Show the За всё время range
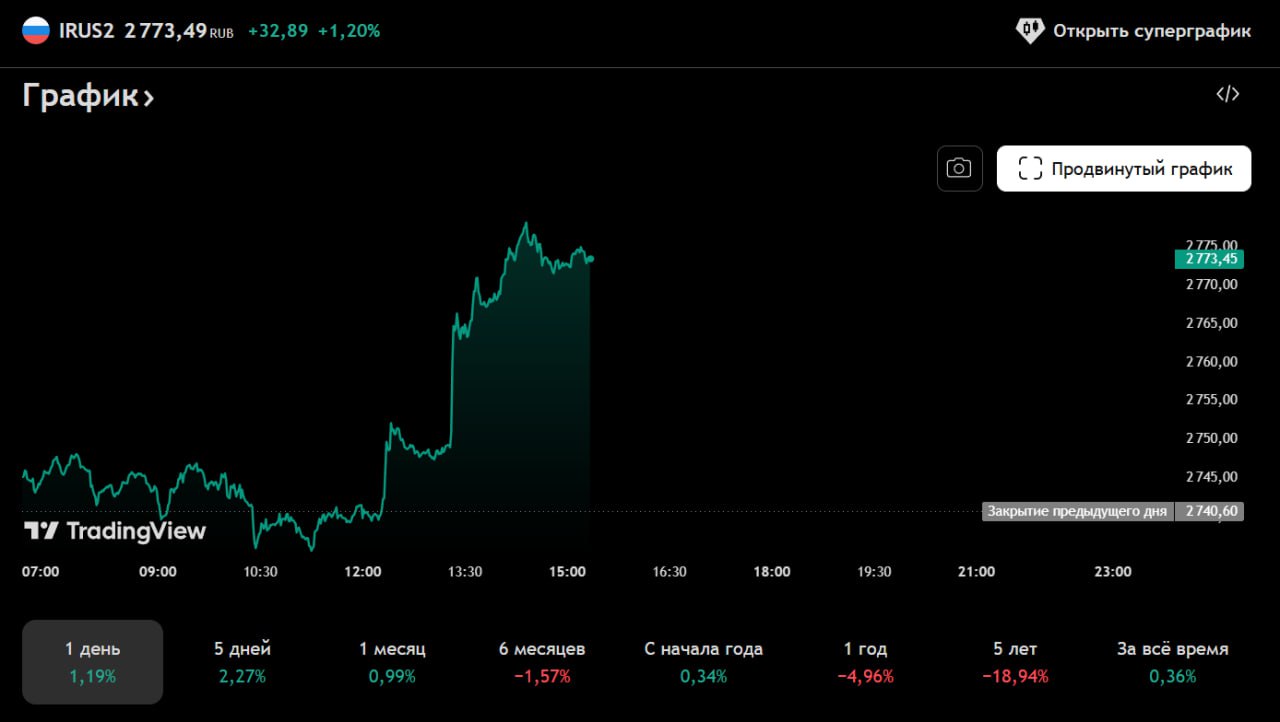The image size is (1280, 722). click(x=1172, y=662)
